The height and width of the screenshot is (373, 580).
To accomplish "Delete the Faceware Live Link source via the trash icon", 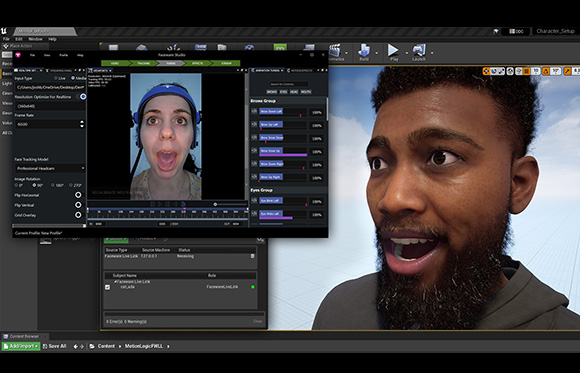I will 253,256.
